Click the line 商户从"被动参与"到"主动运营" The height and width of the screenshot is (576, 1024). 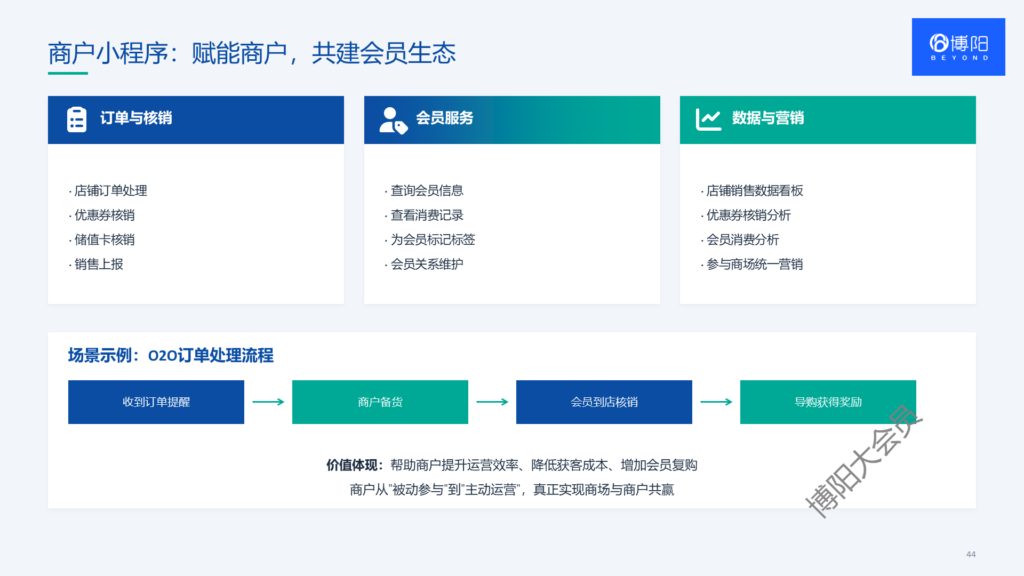[x=512, y=490]
